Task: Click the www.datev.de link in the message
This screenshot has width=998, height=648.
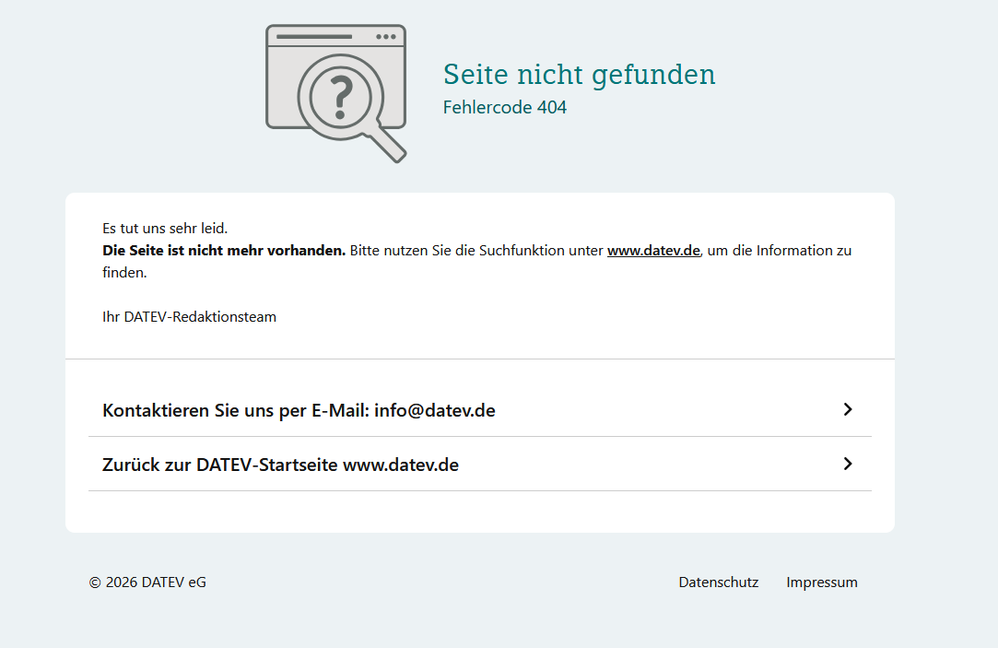Action: 653,251
